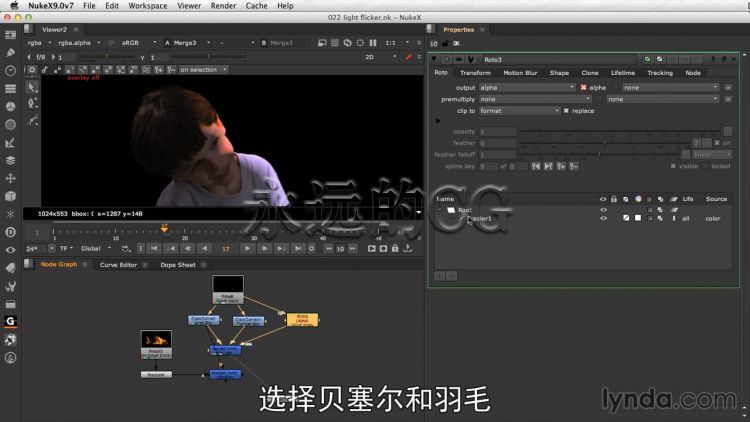Image resolution: width=750 pixels, height=422 pixels.
Task: Switch to the Lifetime tab
Action: pyautogui.click(x=623, y=73)
